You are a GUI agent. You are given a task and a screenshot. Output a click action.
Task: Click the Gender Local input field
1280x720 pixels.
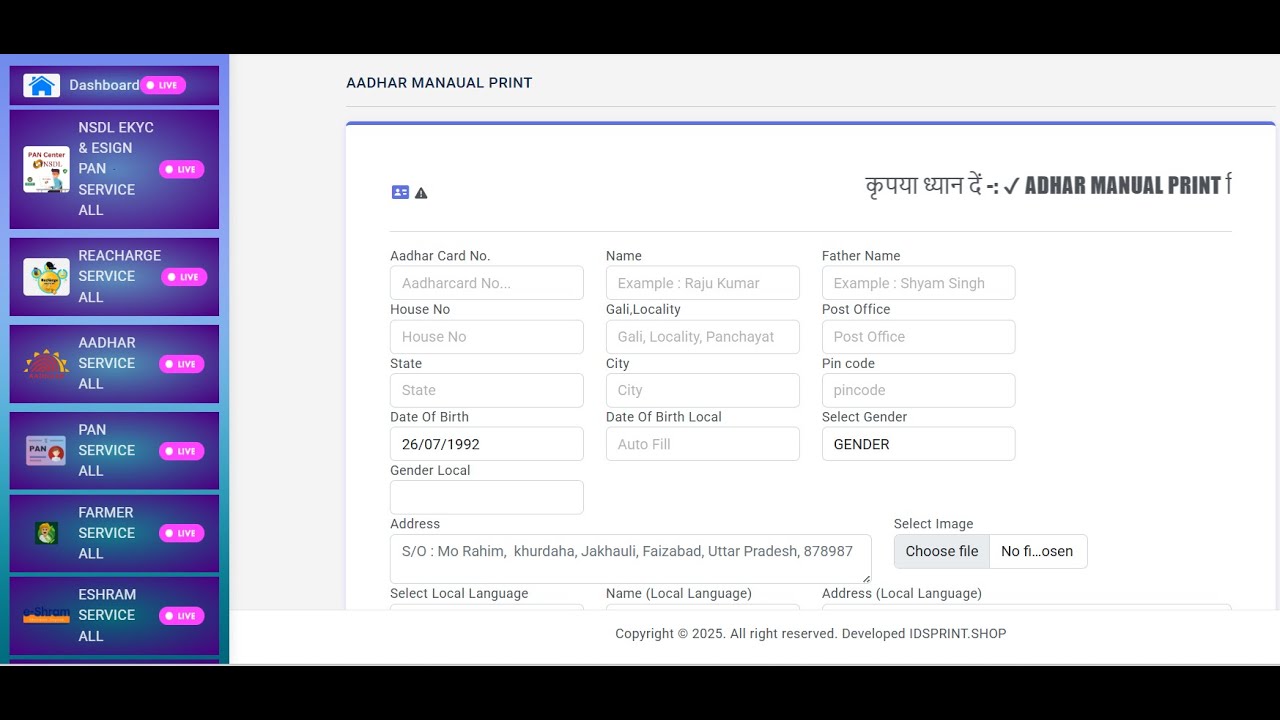click(487, 497)
